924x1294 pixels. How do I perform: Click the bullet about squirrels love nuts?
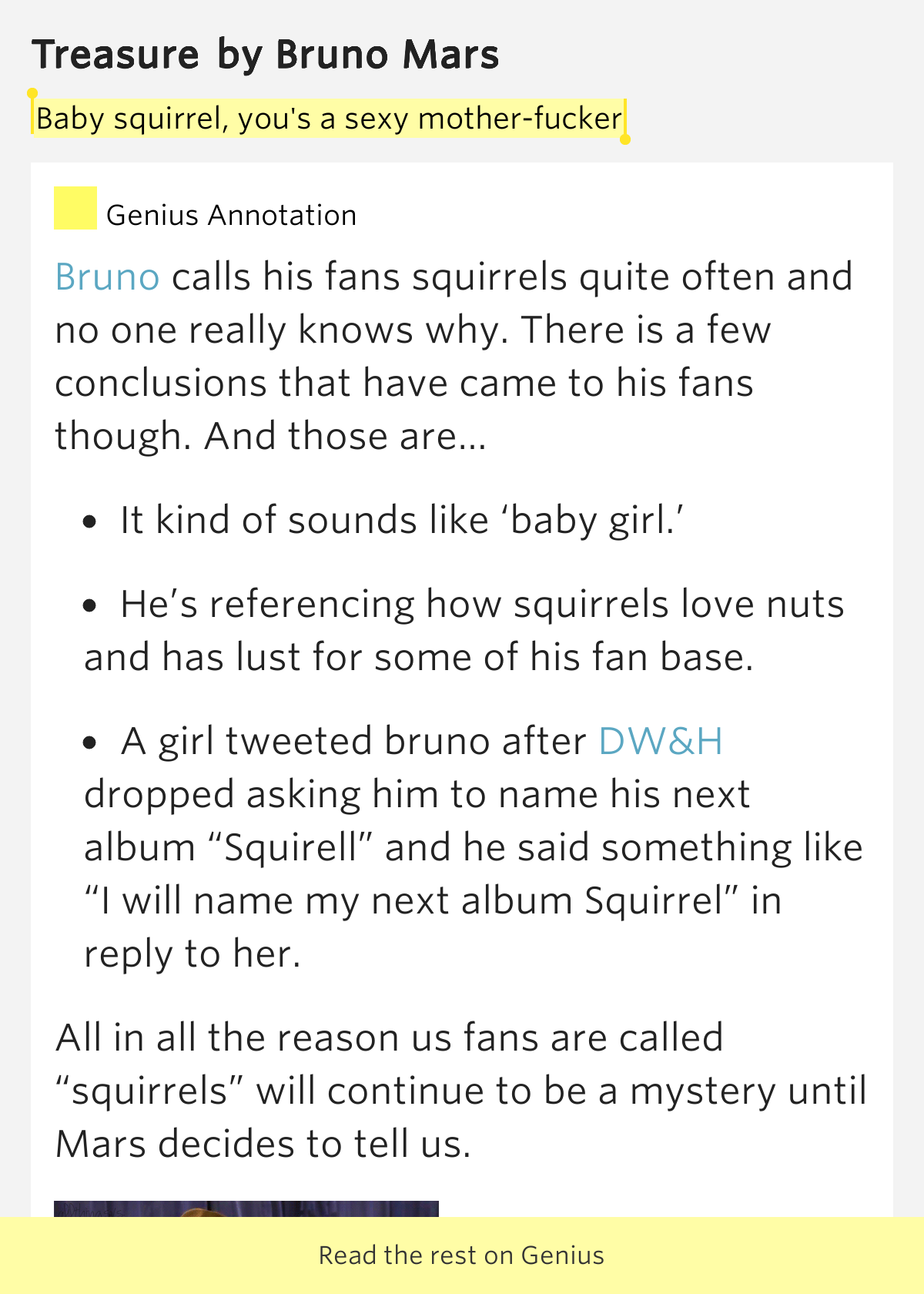(x=464, y=631)
